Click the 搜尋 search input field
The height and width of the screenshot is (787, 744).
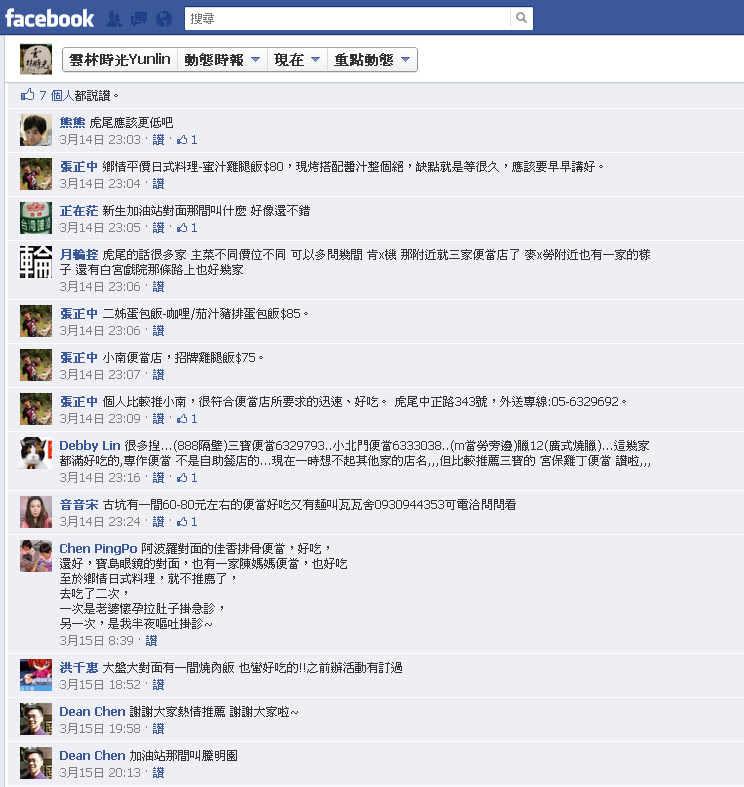click(347, 18)
